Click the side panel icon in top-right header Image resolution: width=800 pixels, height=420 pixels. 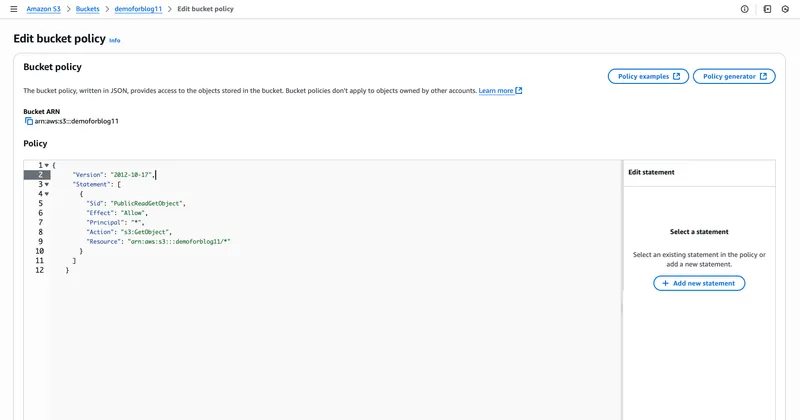pos(767,9)
